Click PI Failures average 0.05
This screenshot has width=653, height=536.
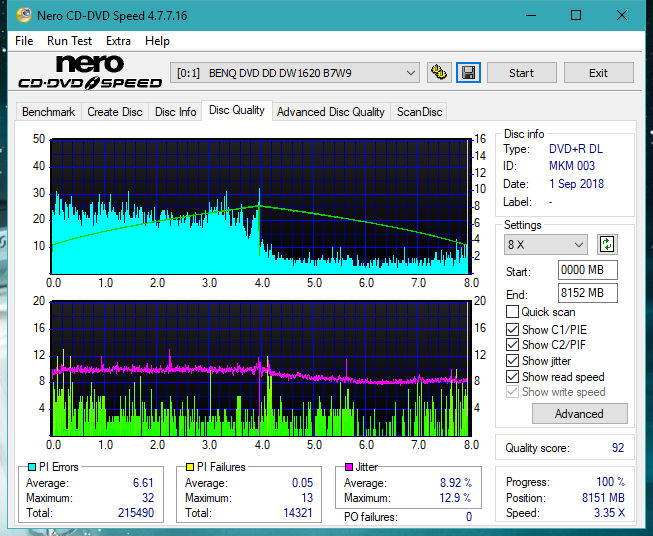[x=302, y=483]
